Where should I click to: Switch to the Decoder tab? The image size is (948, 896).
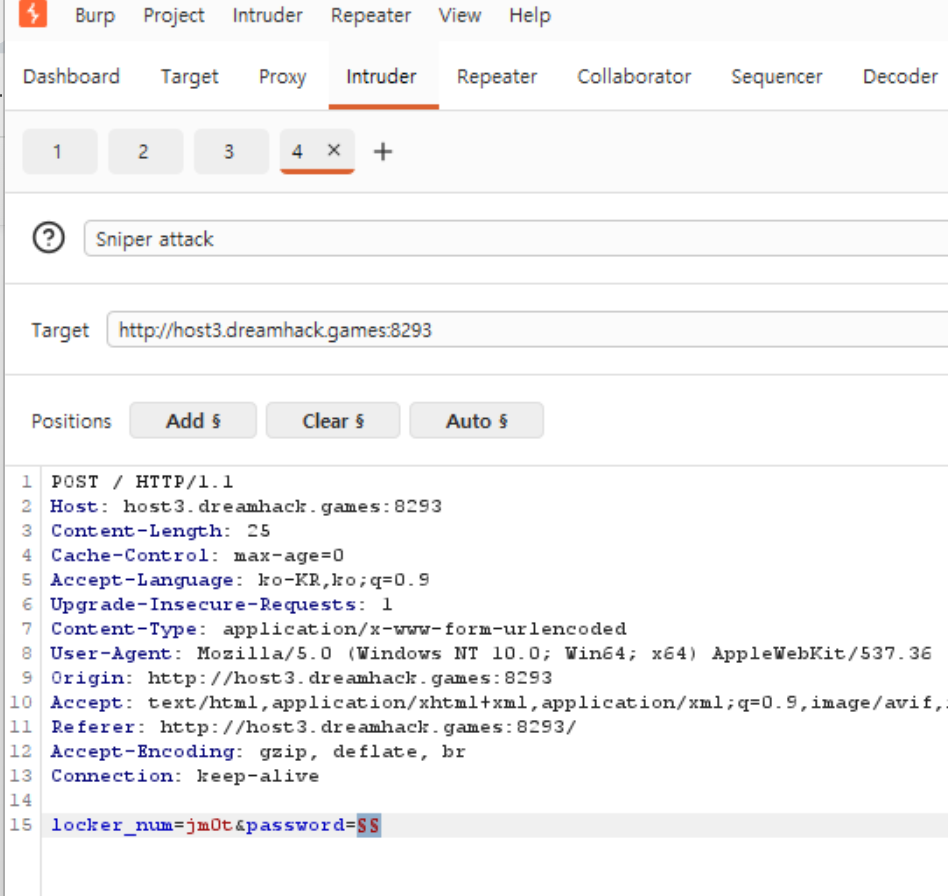pyautogui.click(x=900, y=76)
